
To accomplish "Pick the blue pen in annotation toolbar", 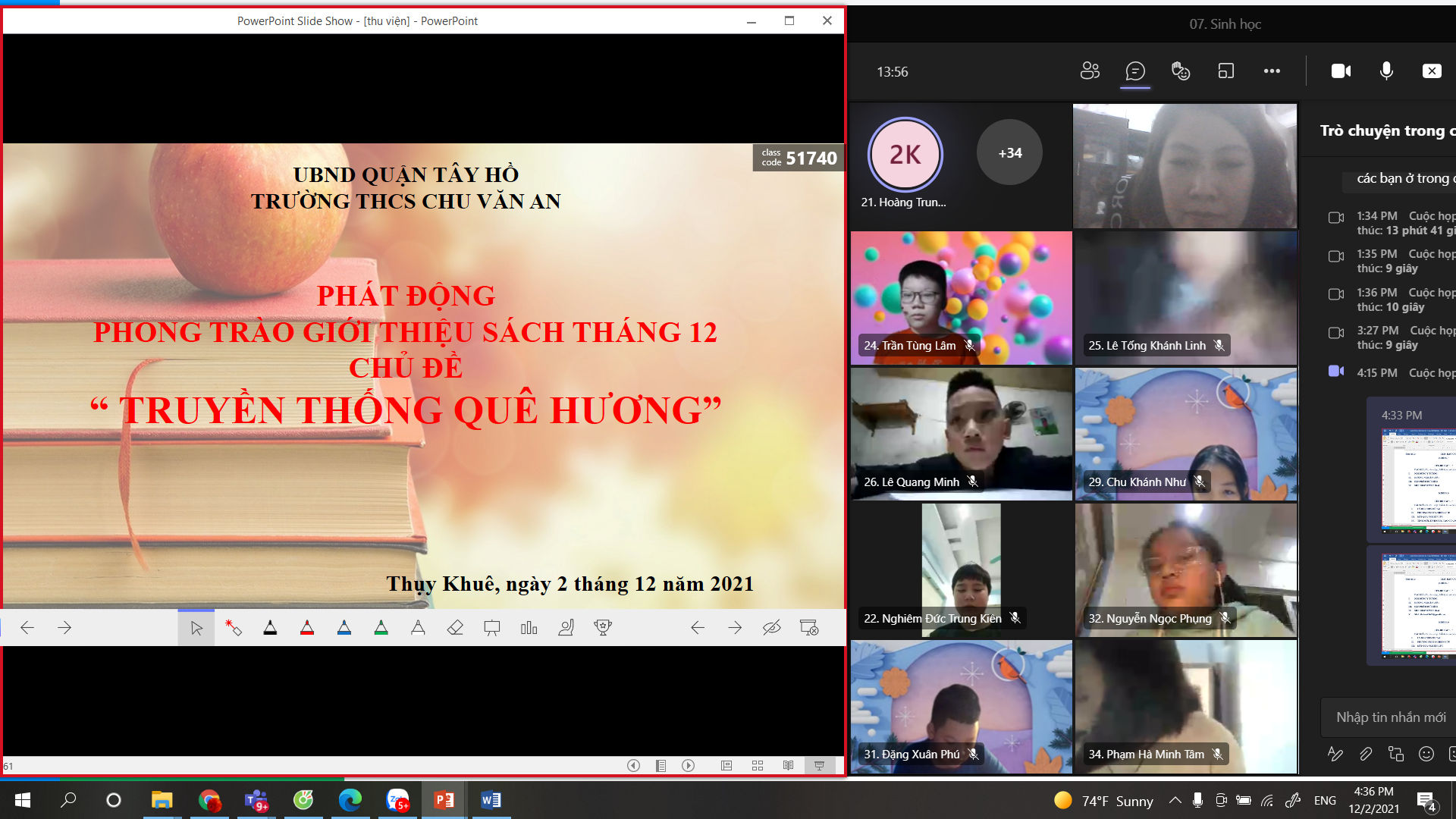I will (344, 628).
